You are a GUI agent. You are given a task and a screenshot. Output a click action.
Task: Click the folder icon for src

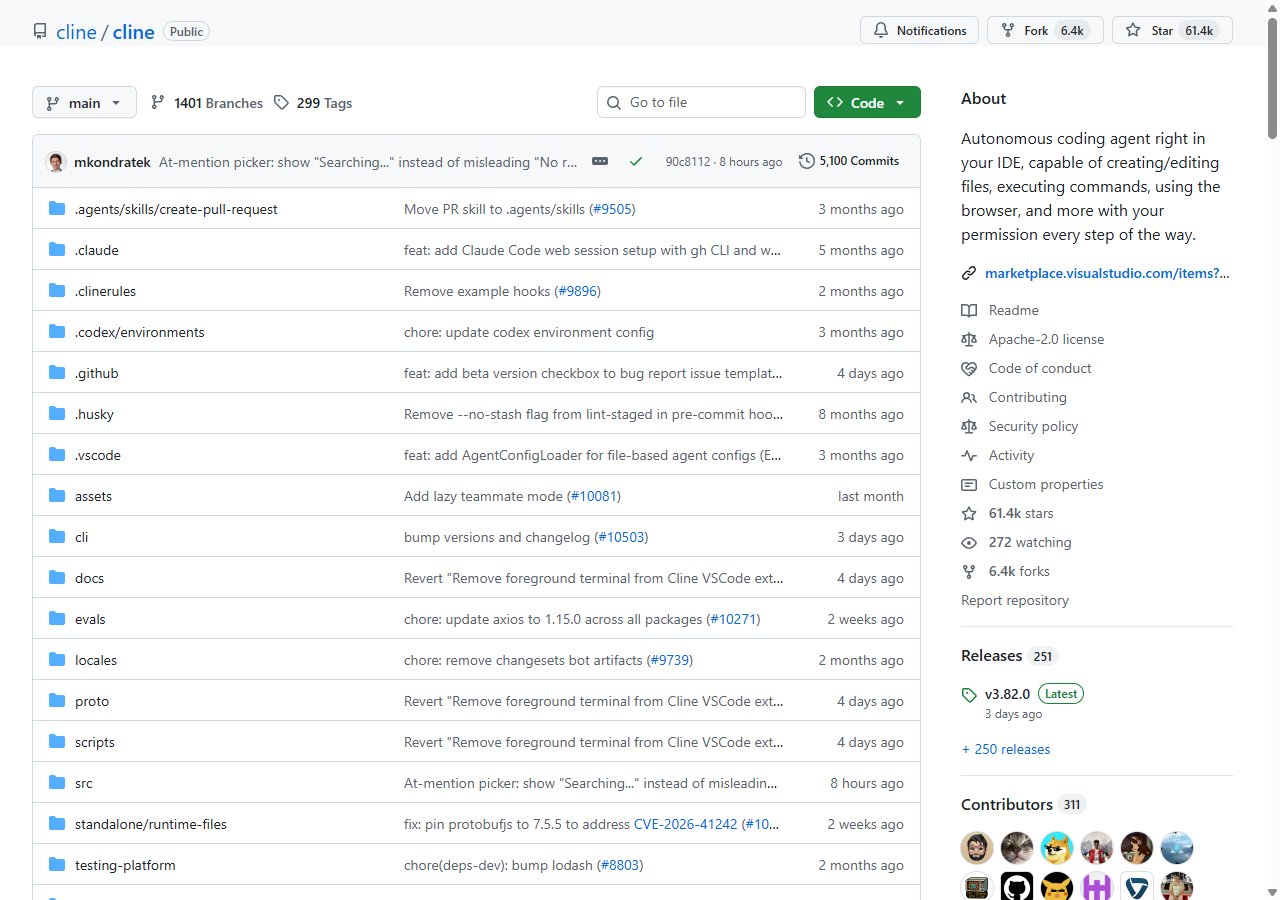tap(57, 783)
